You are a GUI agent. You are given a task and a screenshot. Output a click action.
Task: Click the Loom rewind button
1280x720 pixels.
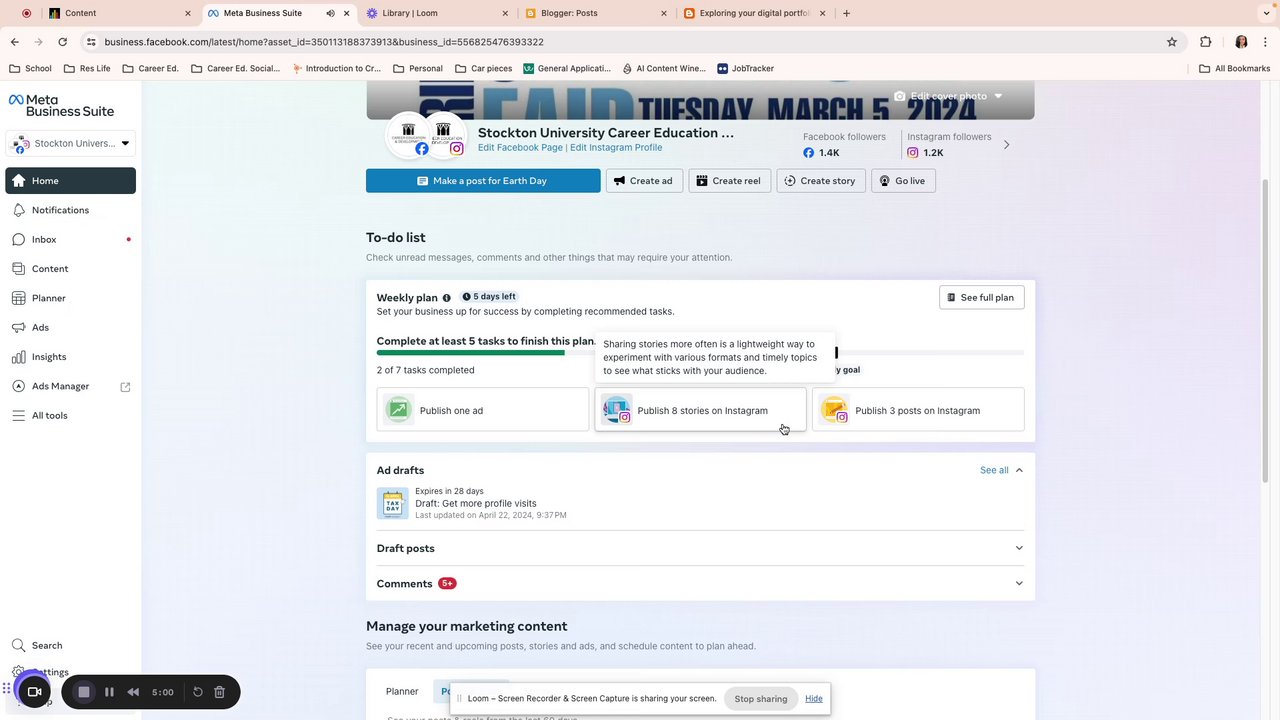click(x=133, y=692)
